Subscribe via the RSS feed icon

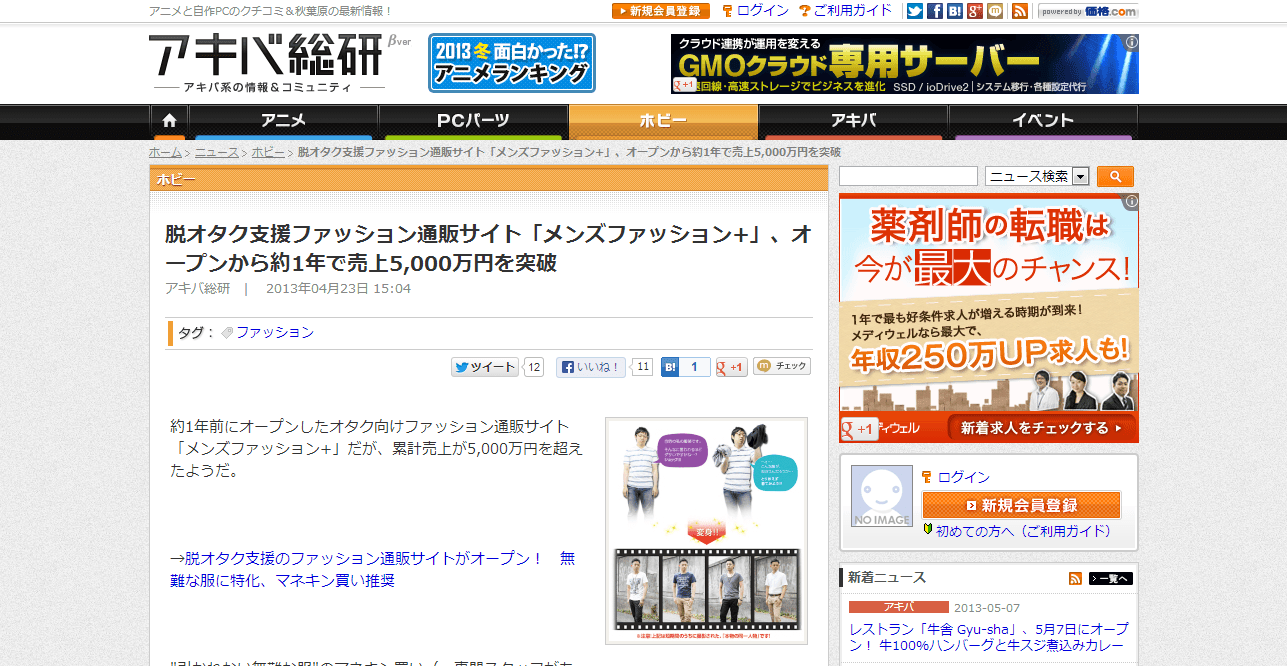(1020, 11)
